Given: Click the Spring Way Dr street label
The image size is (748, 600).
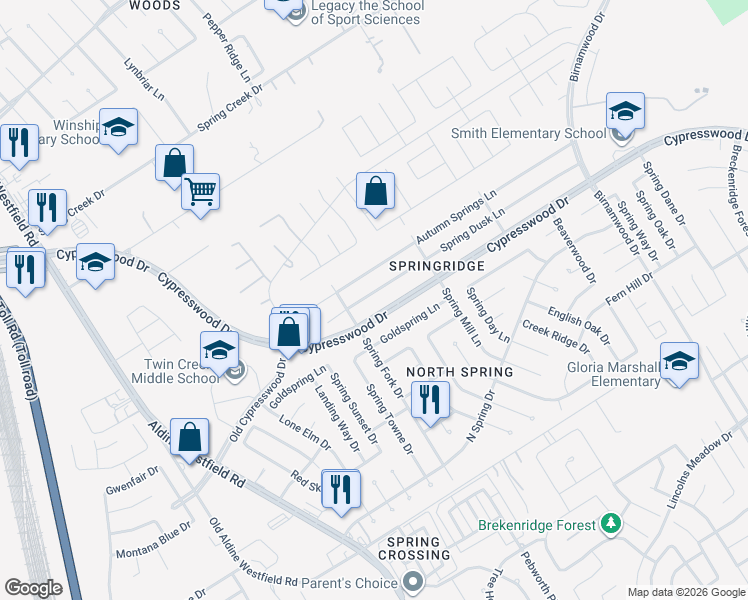Looking at the screenshot, I should point(638,231).
